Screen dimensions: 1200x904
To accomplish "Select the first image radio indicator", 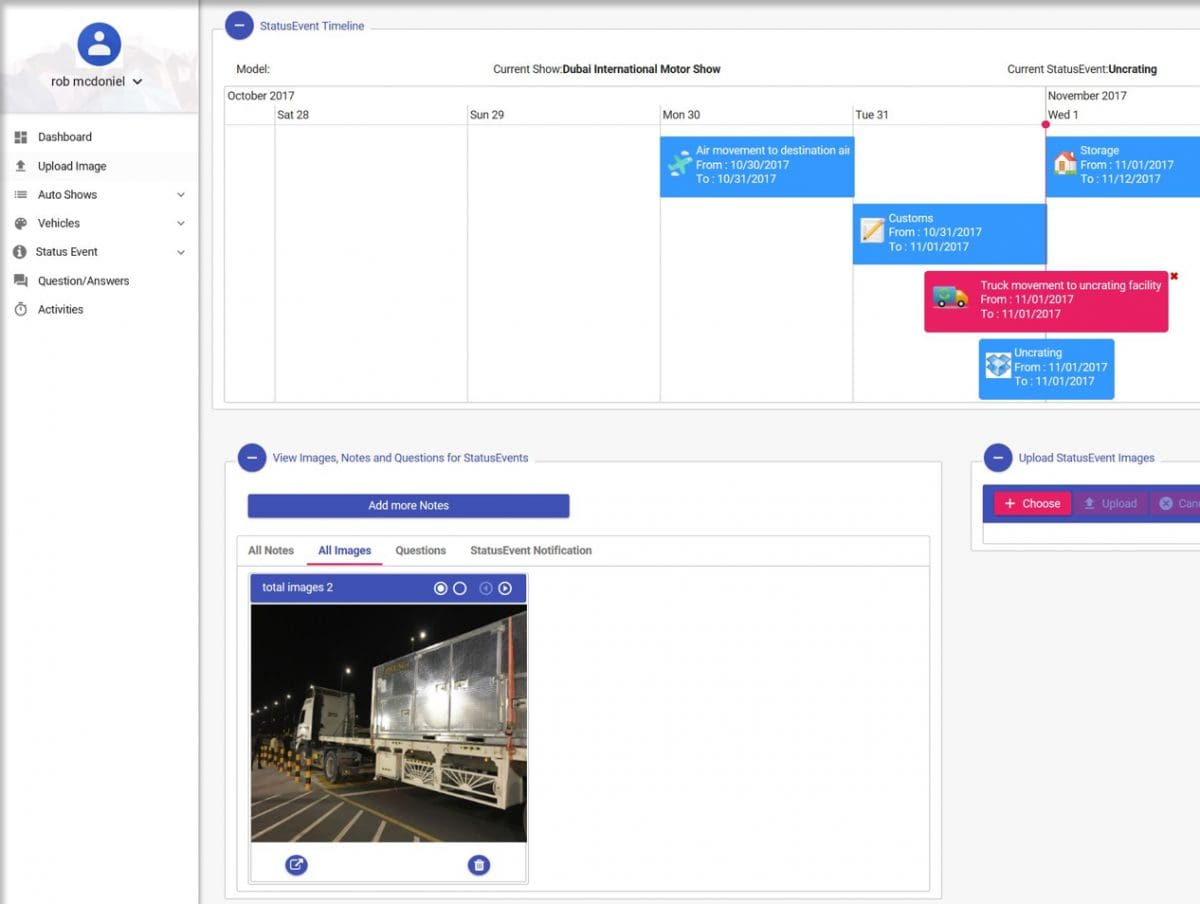I will tap(440, 588).
